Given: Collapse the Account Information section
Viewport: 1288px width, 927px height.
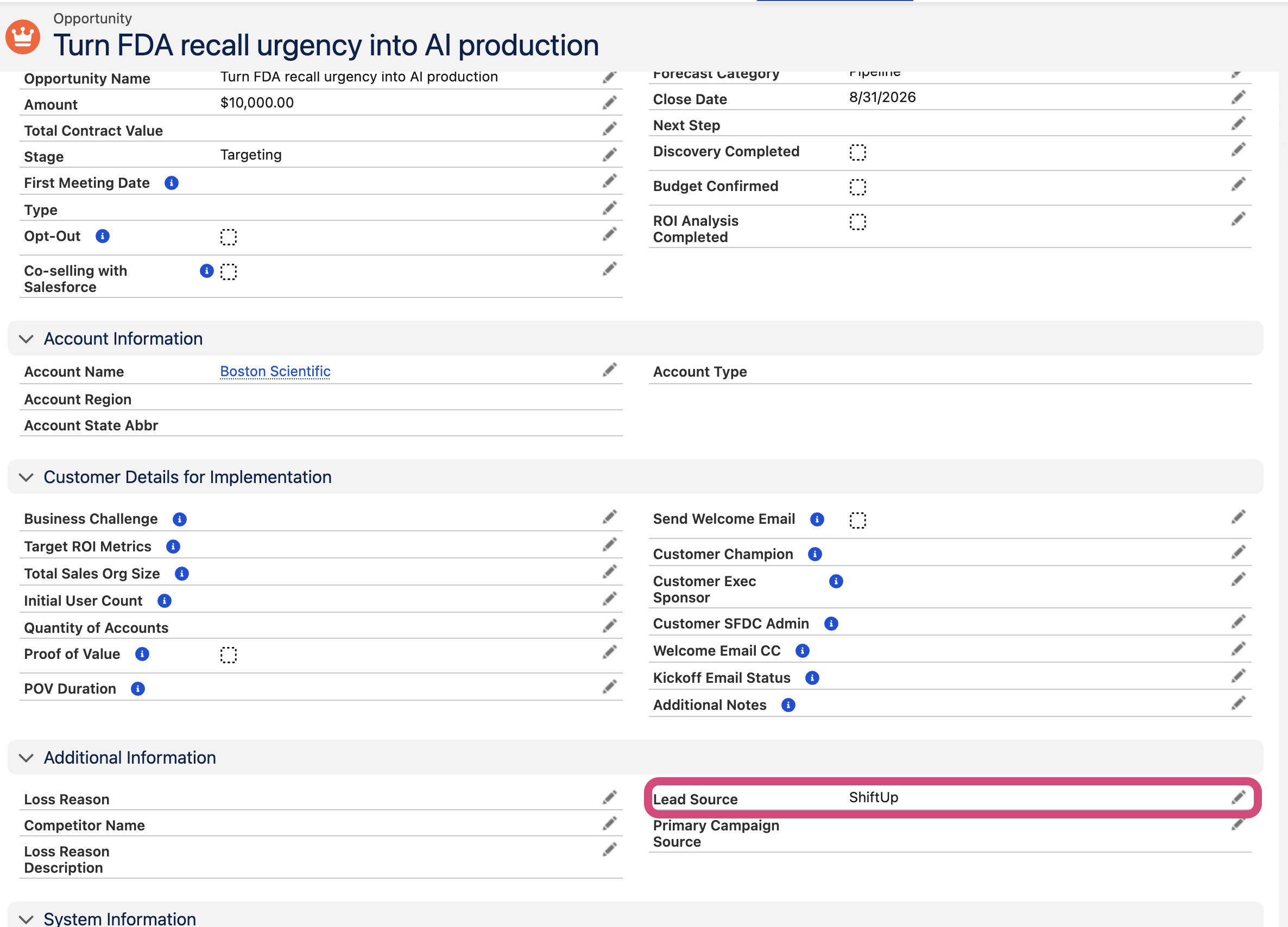Looking at the screenshot, I should 26,339.
